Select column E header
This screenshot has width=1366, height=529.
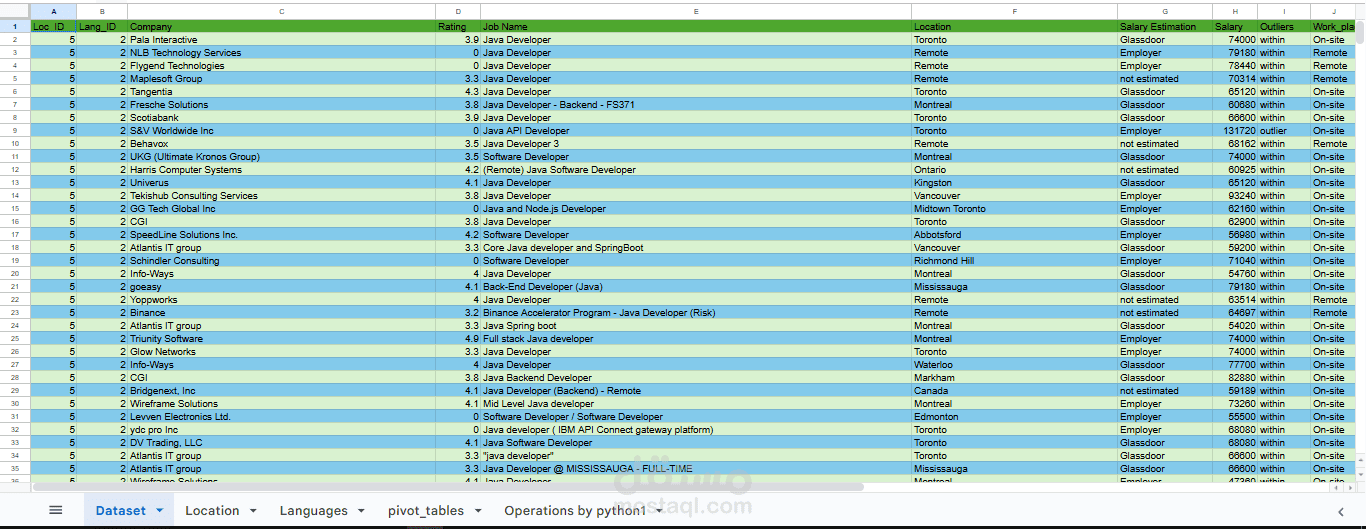pyautogui.click(x=696, y=11)
